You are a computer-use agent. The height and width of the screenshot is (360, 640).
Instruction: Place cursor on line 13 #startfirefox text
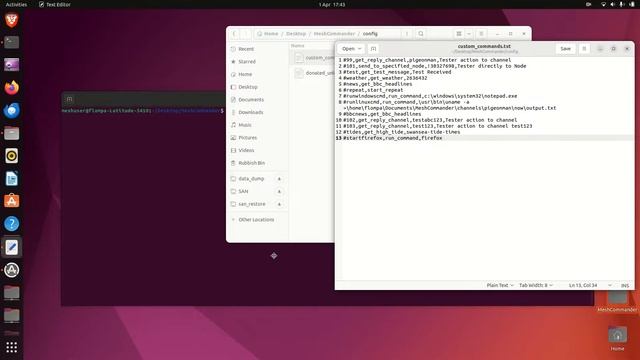tap(392, 138)
